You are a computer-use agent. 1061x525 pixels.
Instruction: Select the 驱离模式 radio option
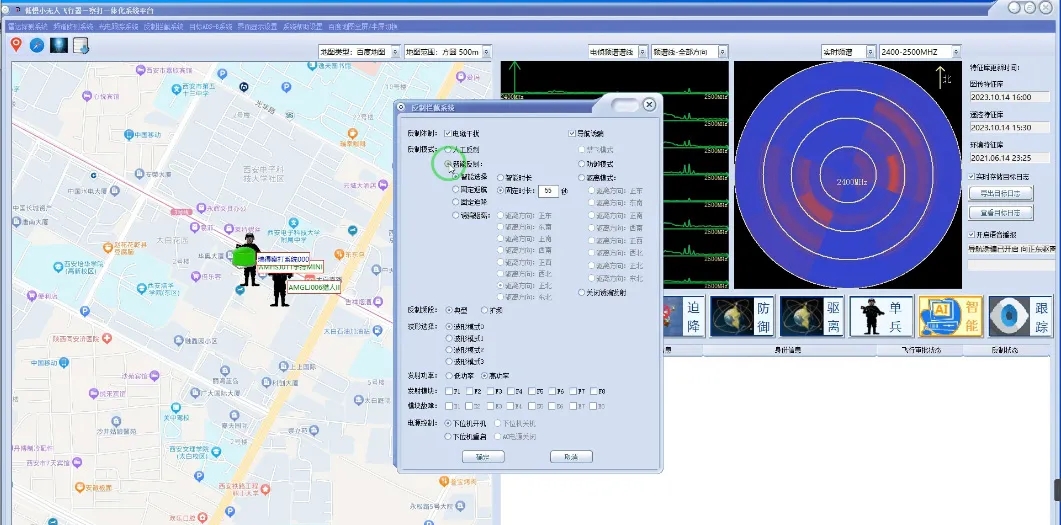pyautogui.click(x=581, y=178)
